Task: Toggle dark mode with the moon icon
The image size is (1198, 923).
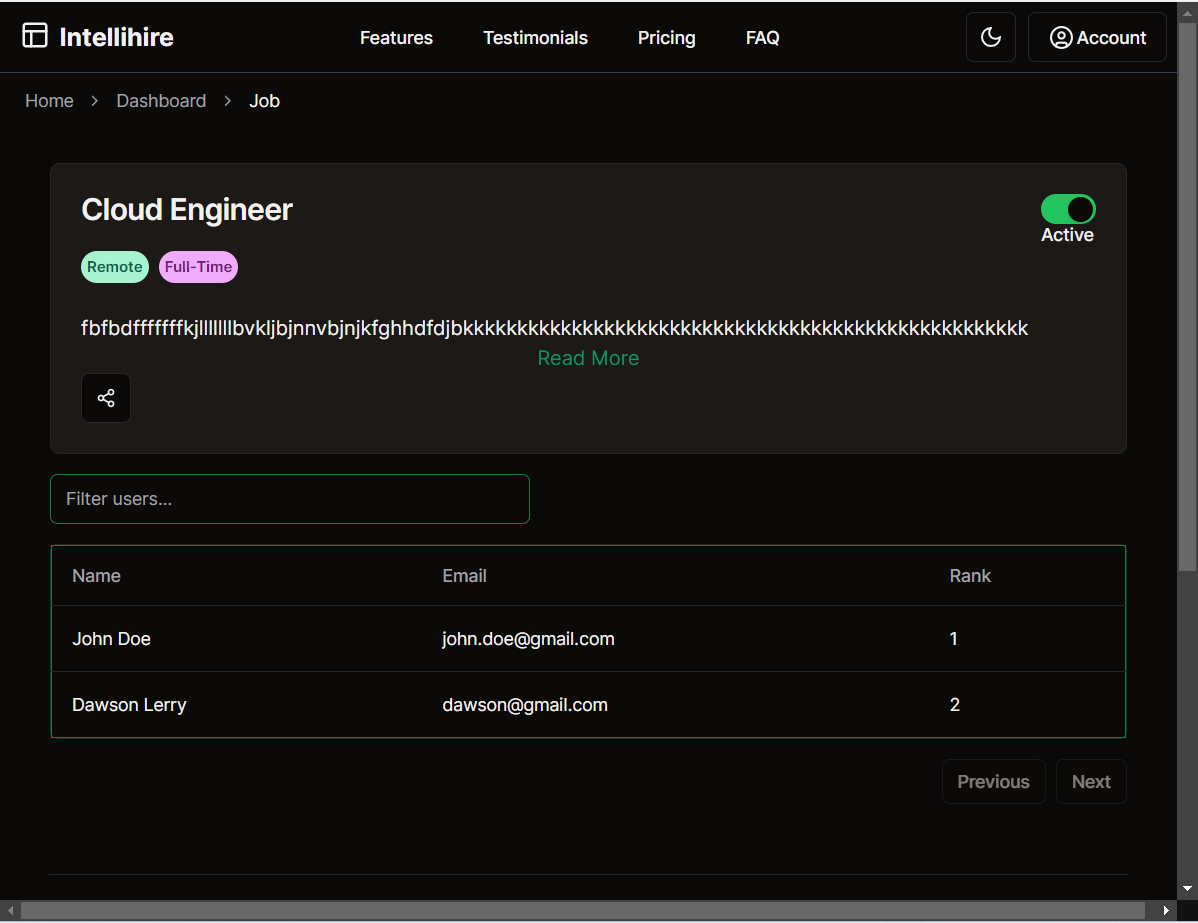Action: pos(990,38)
